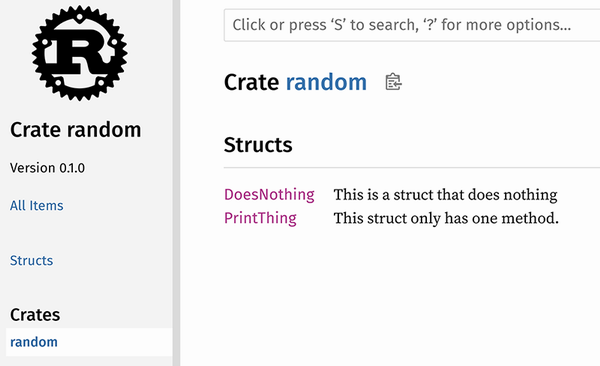Click blank sidebar space above Structs link
This screenshot has height=366, width=600.
(86, 234)
